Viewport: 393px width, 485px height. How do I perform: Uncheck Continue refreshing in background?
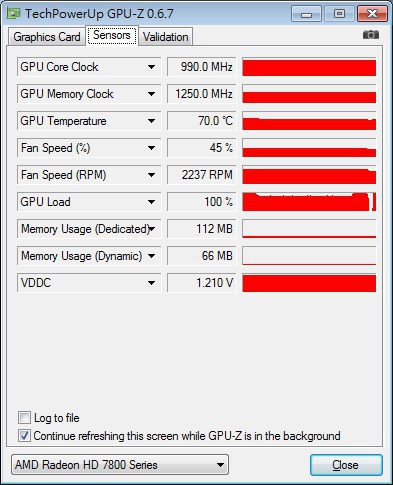coord(24,436)
